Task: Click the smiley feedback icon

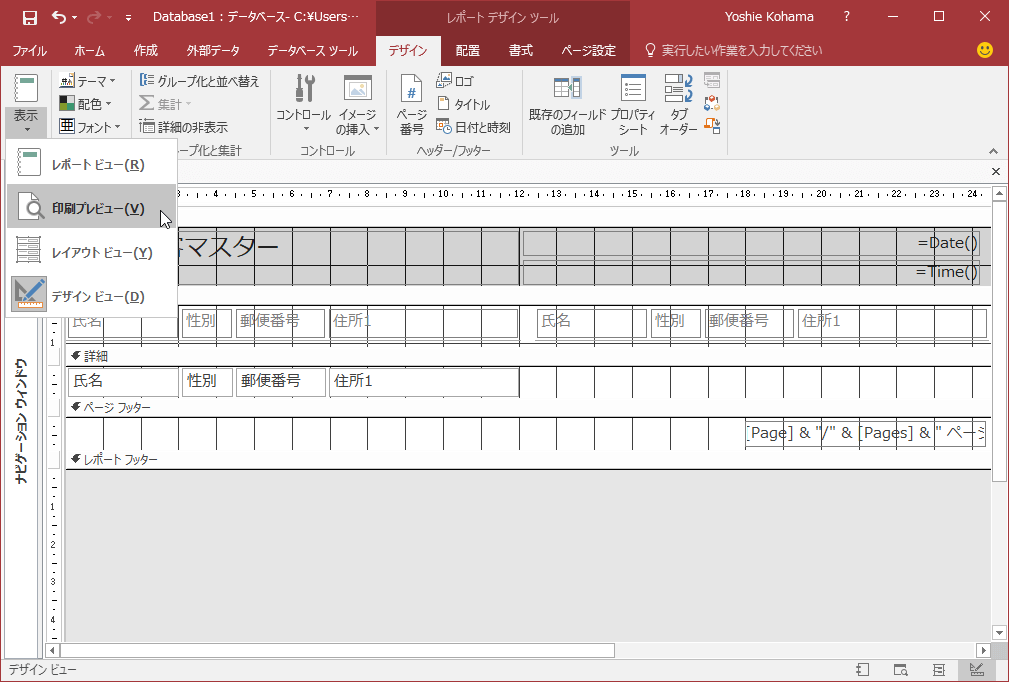Action: [x=985, y=50]
